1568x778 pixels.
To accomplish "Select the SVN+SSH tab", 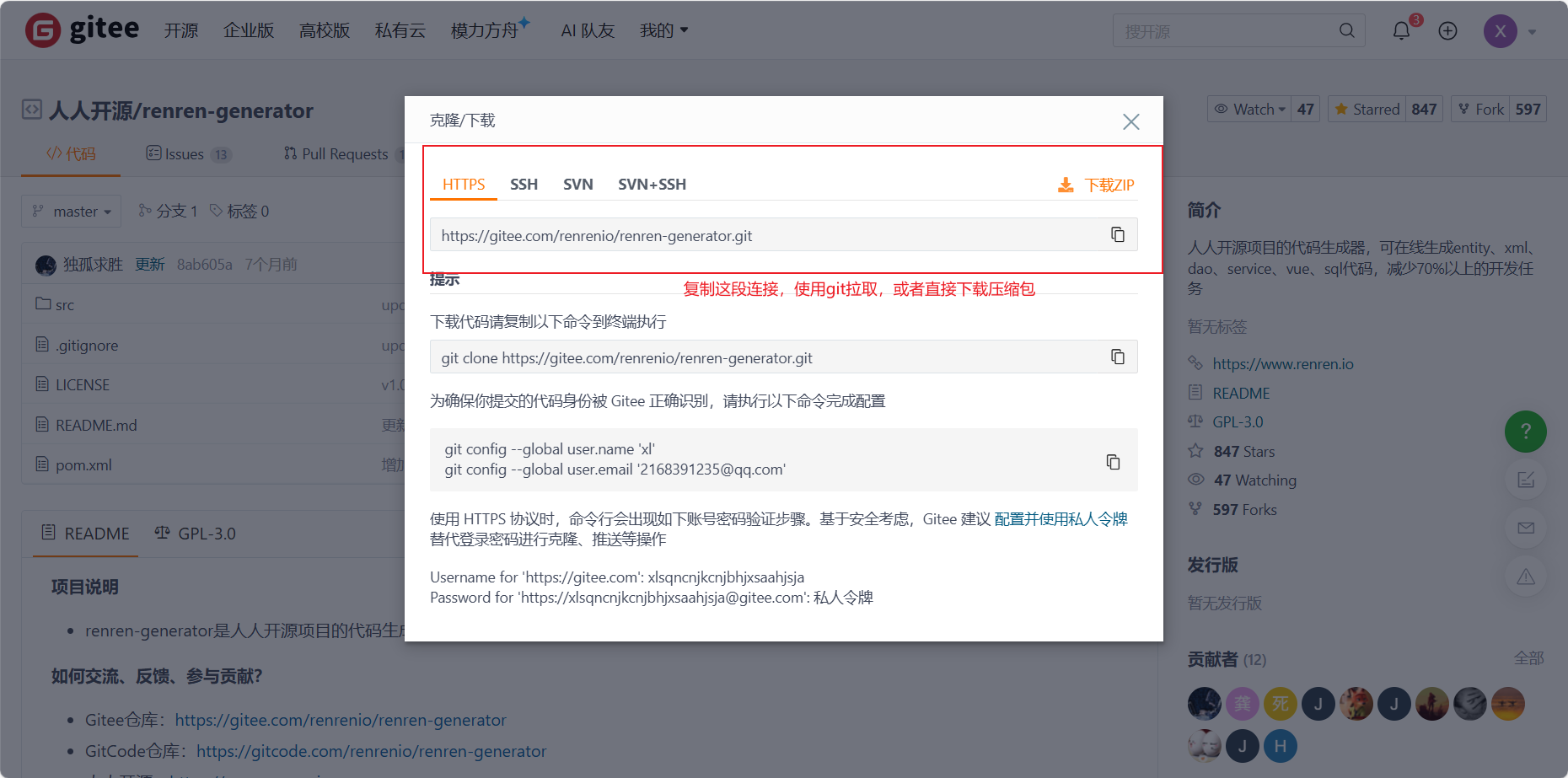I will [x=652, y=185].
